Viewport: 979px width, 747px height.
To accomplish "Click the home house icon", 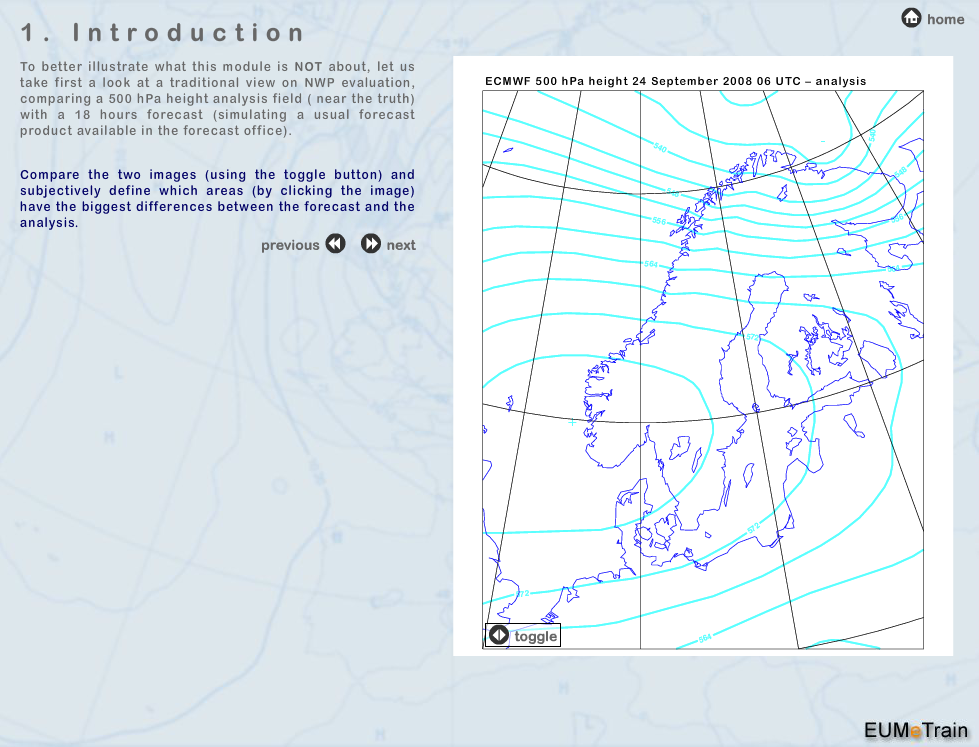I will 911,18.
